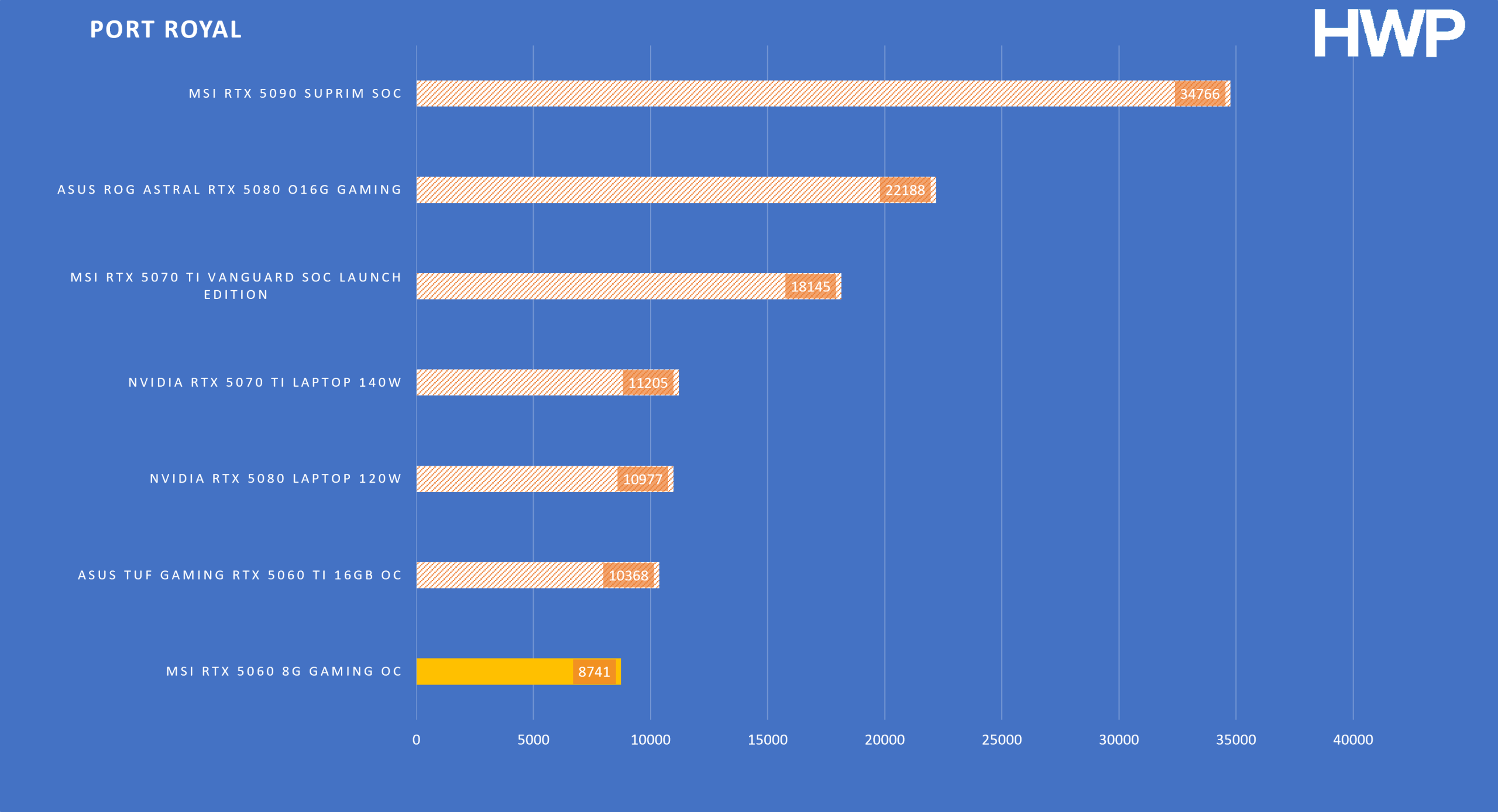Click the axis label 0
The width and height of the screenshot is (1498, 812).
(416, 740)
